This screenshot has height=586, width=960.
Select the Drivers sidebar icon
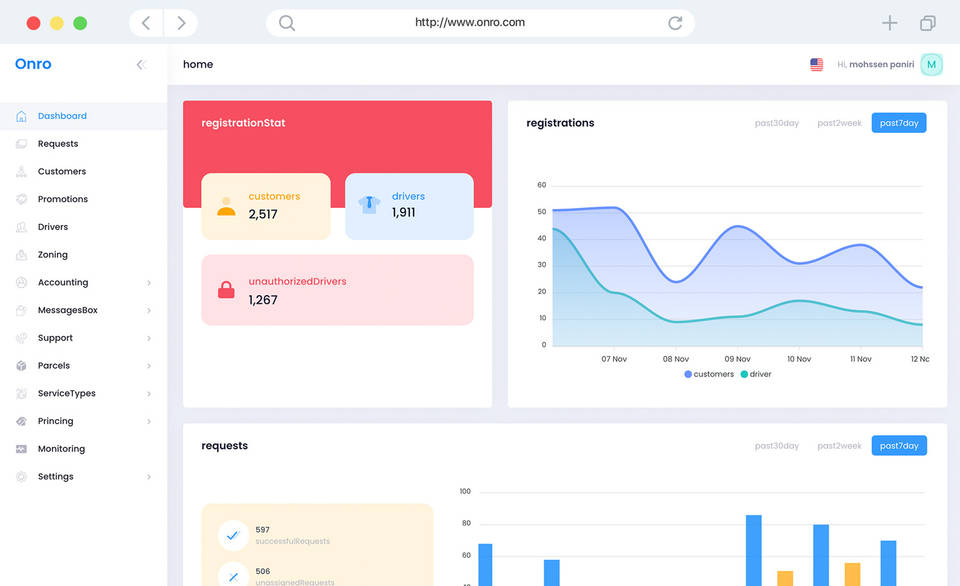click(x=20, y=227)
